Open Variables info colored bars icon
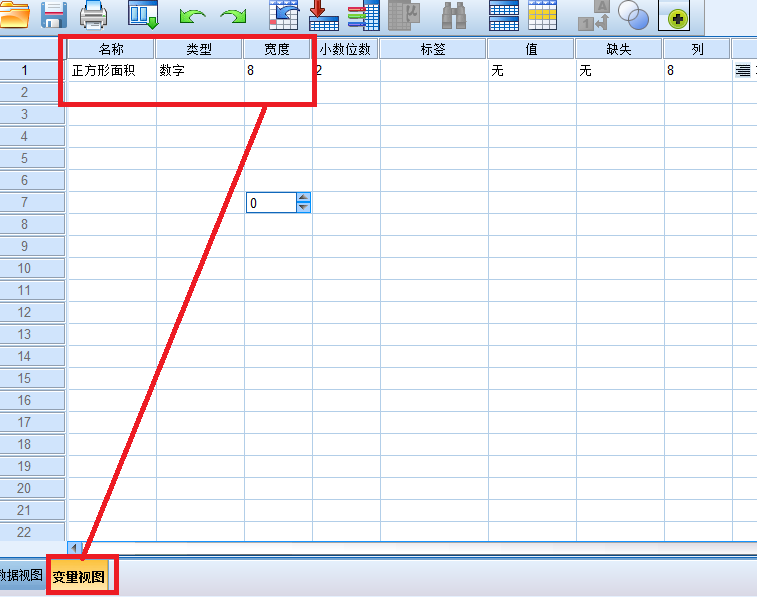 click(364, 15)
